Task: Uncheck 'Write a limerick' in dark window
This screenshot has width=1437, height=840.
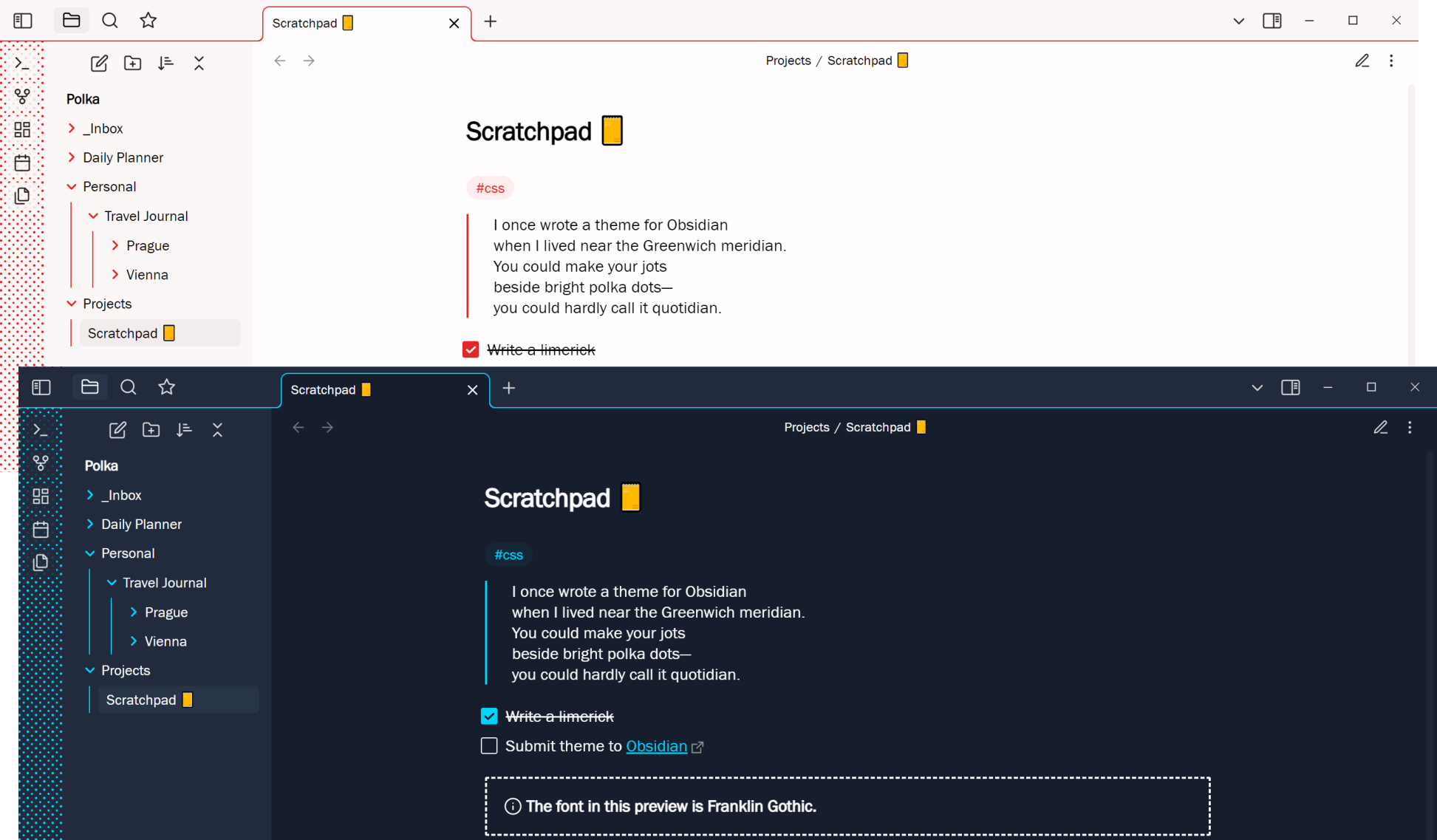Action: tap(489, 716)
